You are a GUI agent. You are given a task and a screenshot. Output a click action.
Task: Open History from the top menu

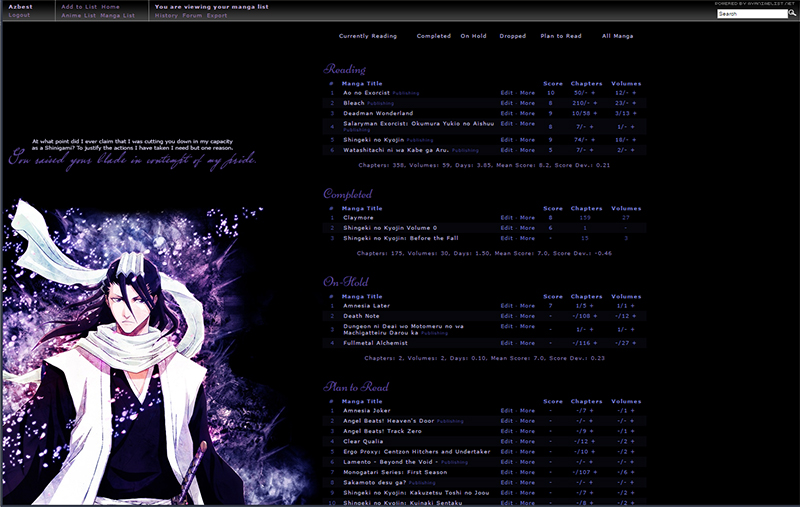coord(165,16)
